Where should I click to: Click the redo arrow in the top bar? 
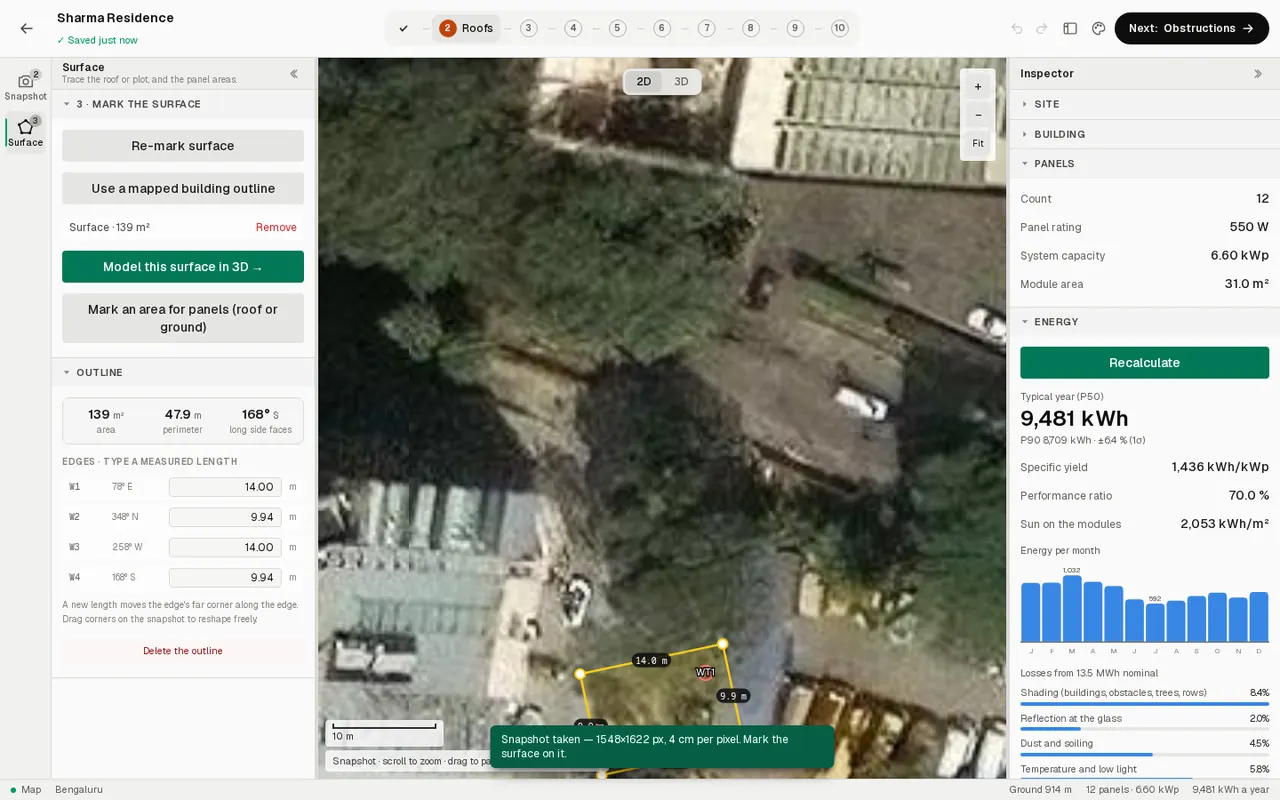pyautogui.click(x=1042, y=29)
